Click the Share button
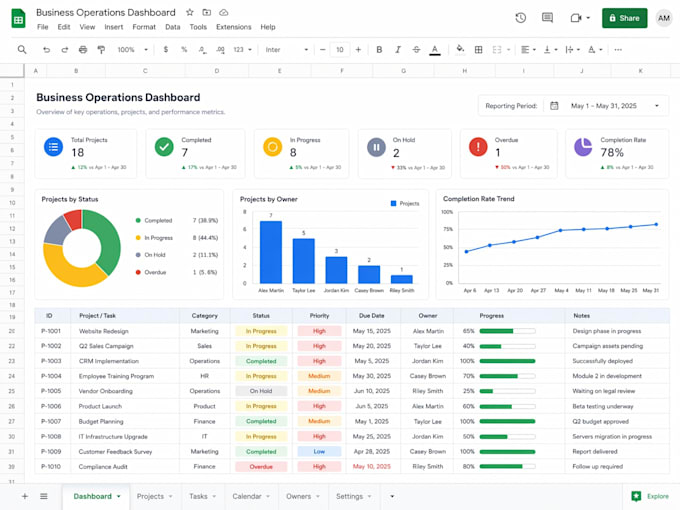 pos(624,18)
